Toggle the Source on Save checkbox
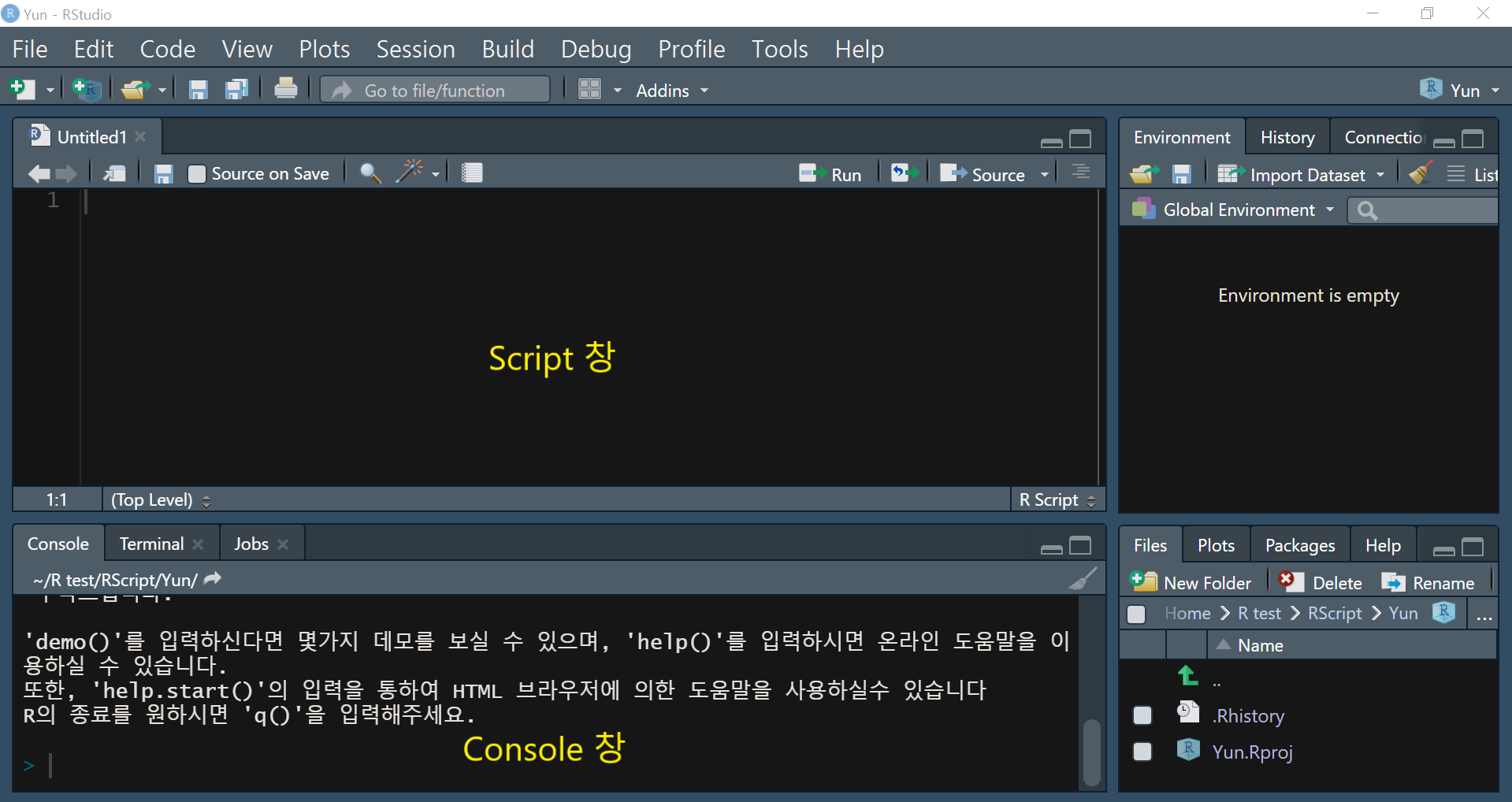 pyautogui.click(x=197, y=174)
